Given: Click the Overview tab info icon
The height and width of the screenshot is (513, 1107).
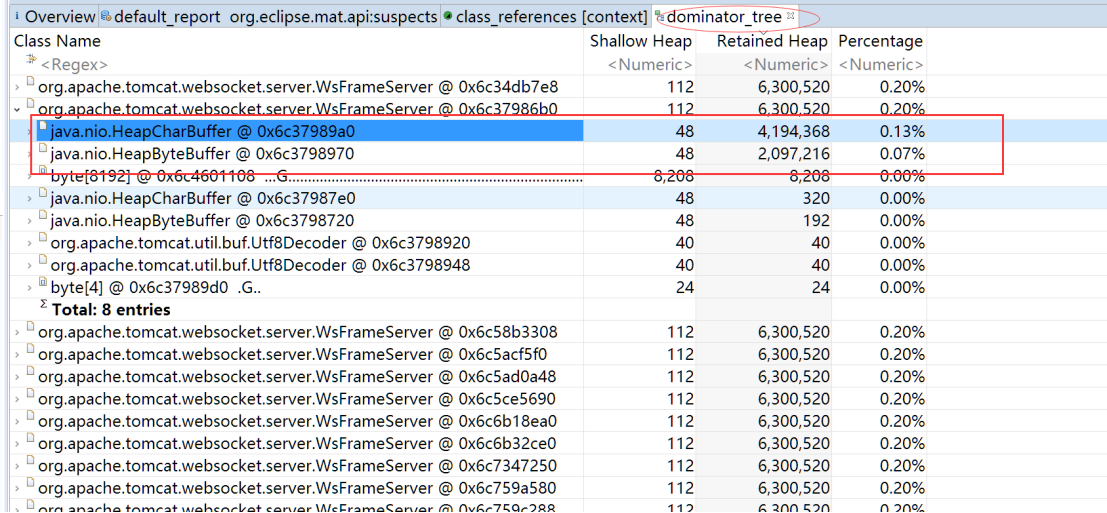Looking at the screenshot, I should coord(17,17).
